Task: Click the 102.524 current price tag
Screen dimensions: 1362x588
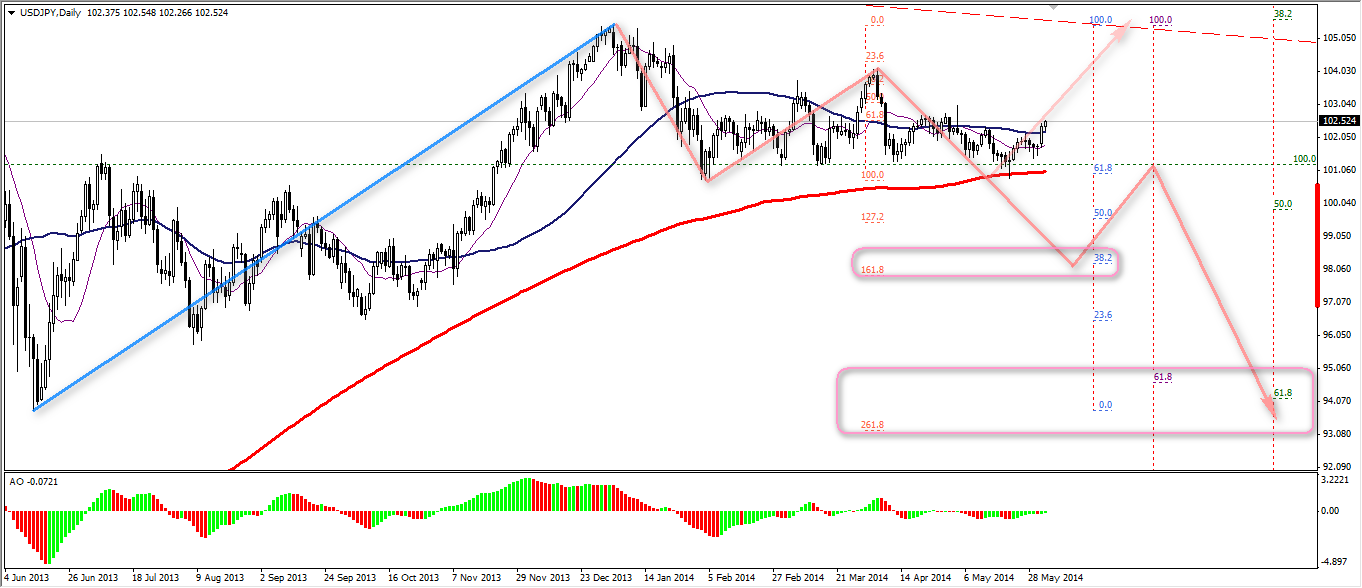Action: pyautogui.click(x=1338, y=121)
